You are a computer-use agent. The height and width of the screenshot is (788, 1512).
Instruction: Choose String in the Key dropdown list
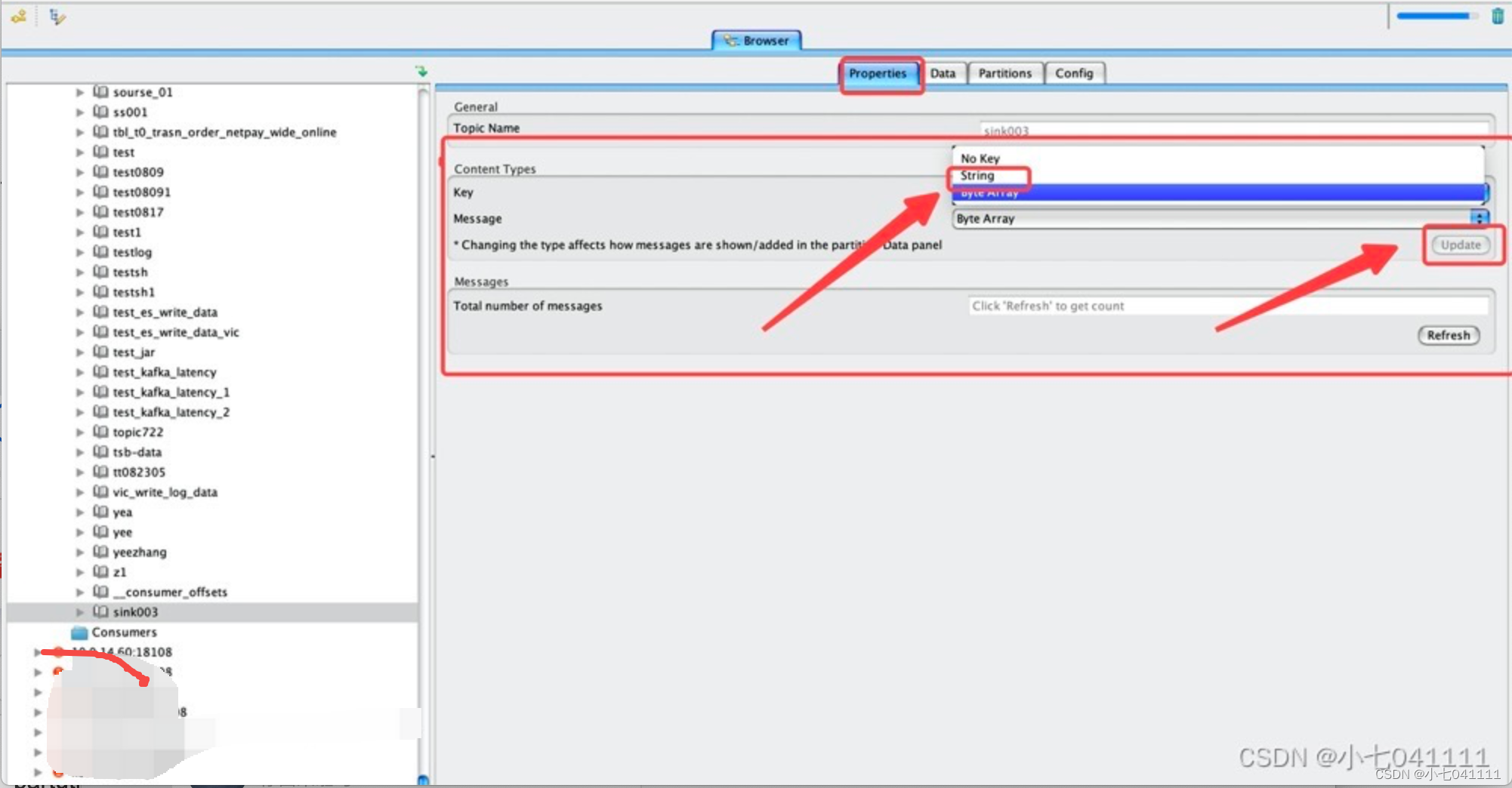977,176
